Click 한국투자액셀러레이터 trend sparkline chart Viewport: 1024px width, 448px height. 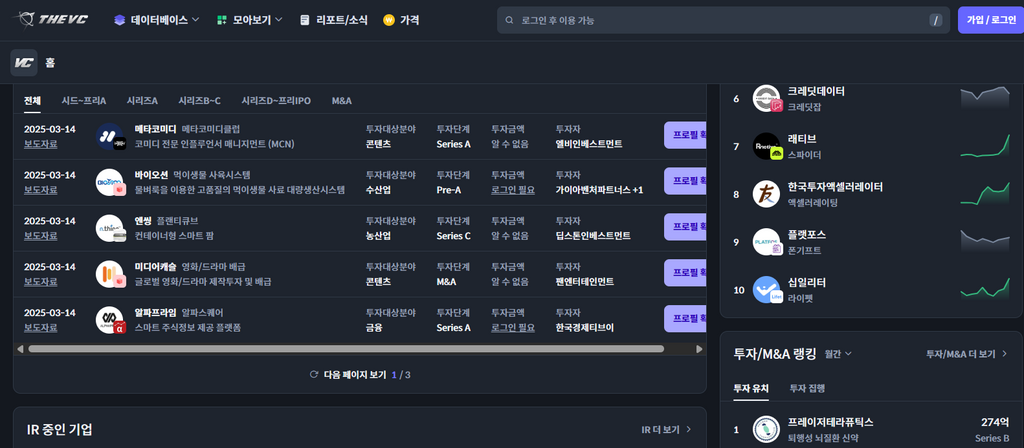[x=985, y=193]
